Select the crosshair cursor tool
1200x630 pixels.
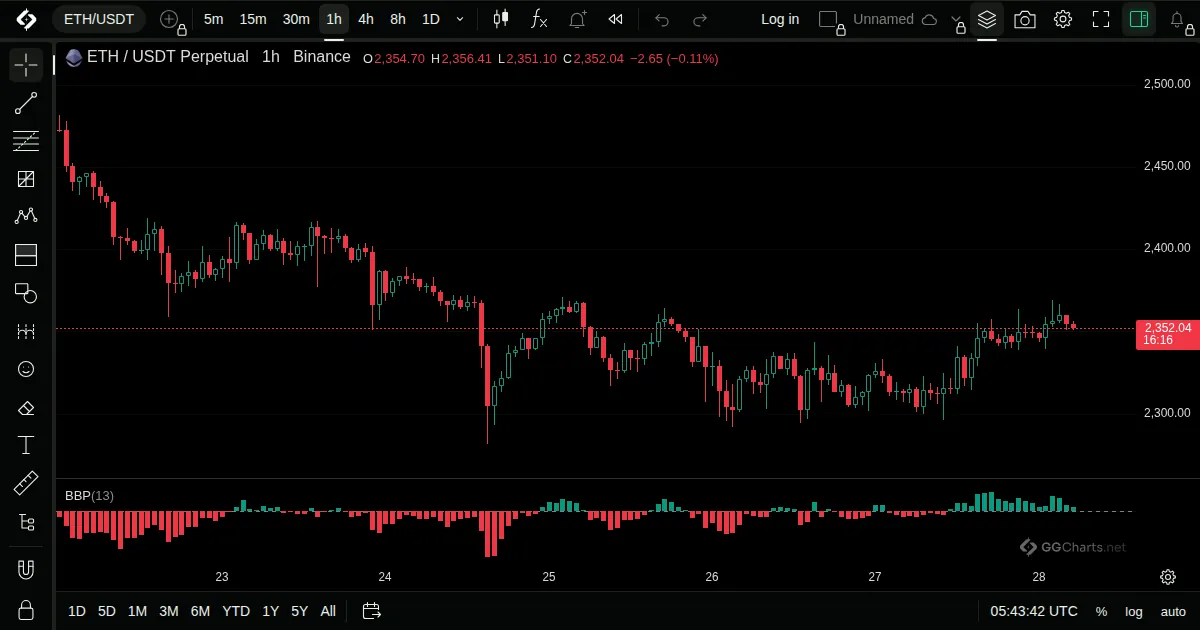[x=26, y=65]
